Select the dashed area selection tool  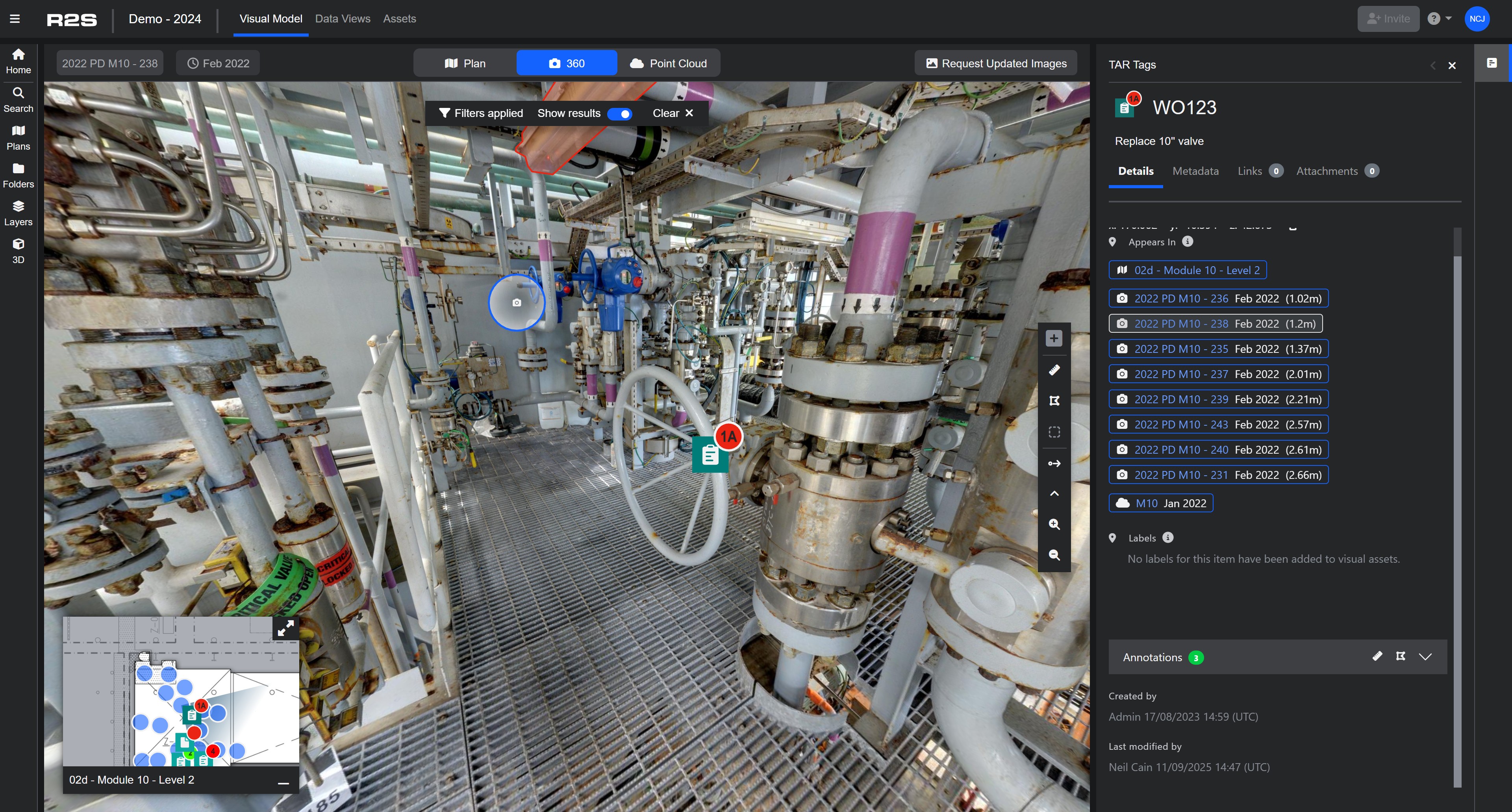pos(1054,432)
